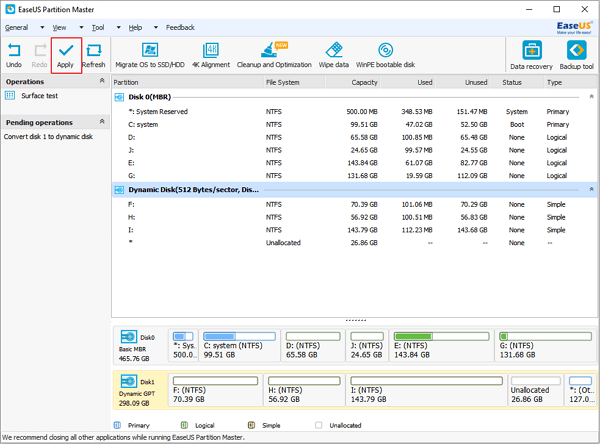This screenshot has height=444, width=600.
Task: Select C: system (NTFS) block in the disk map
Action: click(240, 345)
